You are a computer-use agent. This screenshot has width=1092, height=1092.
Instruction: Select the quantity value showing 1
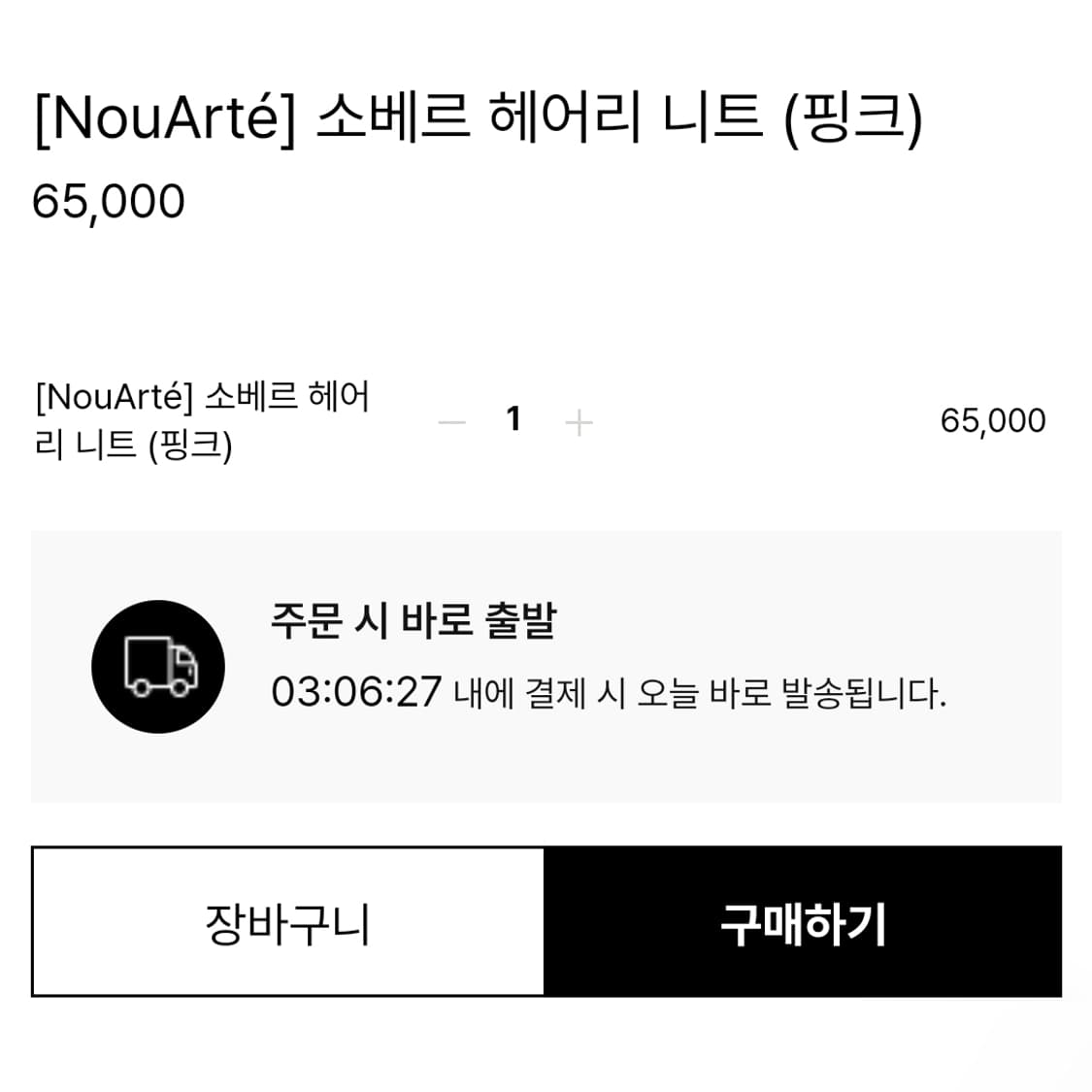point(513,419)
